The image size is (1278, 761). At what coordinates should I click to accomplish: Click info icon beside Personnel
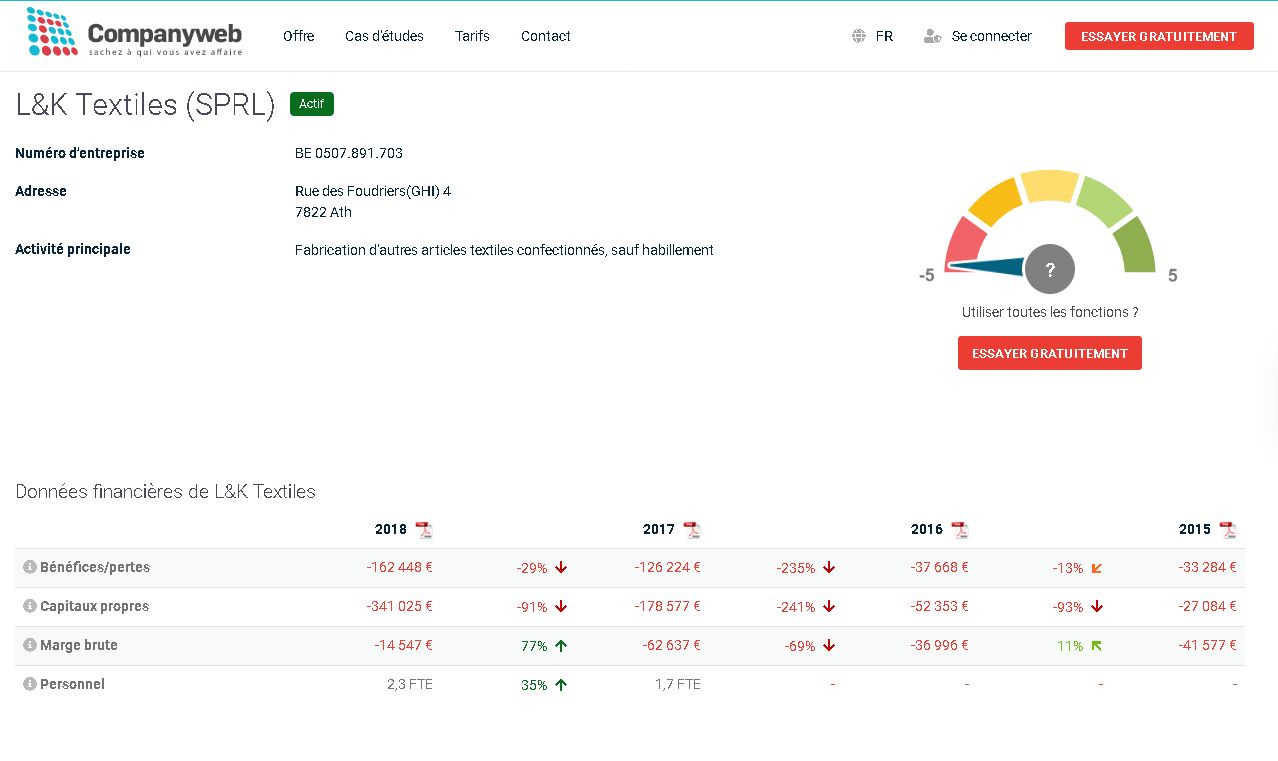coord(30,684)
